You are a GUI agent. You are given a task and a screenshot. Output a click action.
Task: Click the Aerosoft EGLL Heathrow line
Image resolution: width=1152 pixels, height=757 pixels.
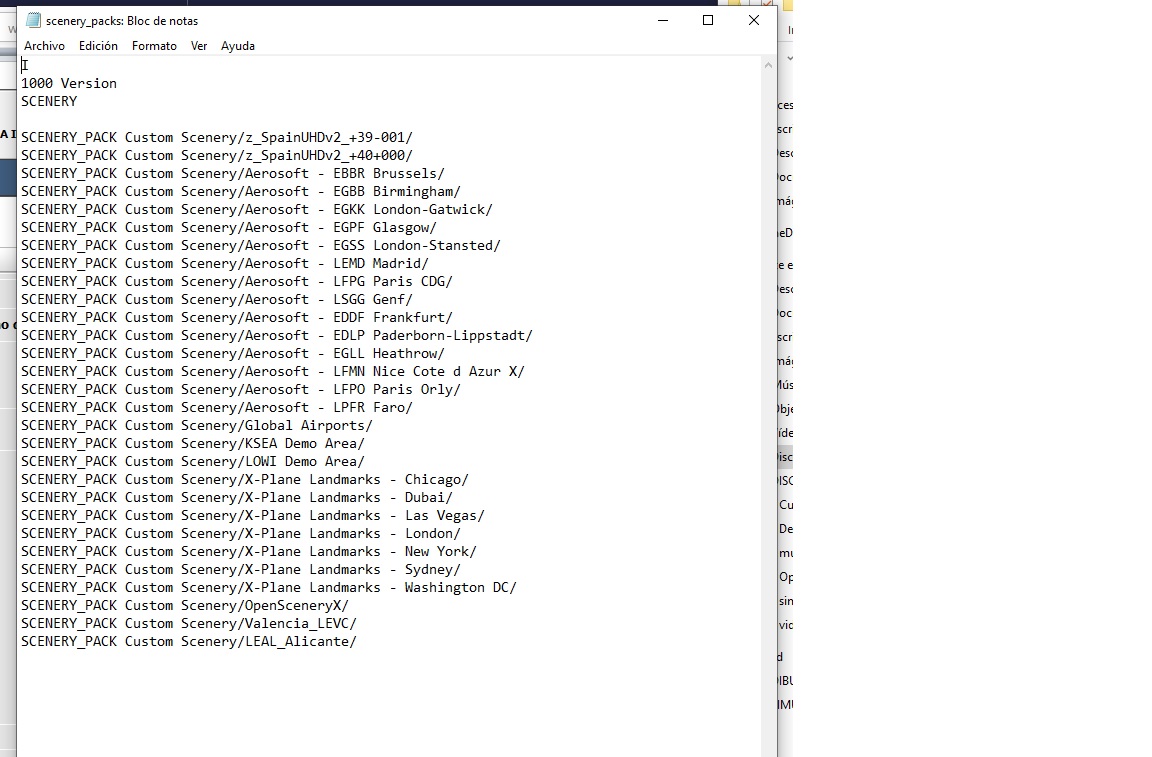pyautogui.click(x=233, y=354)
